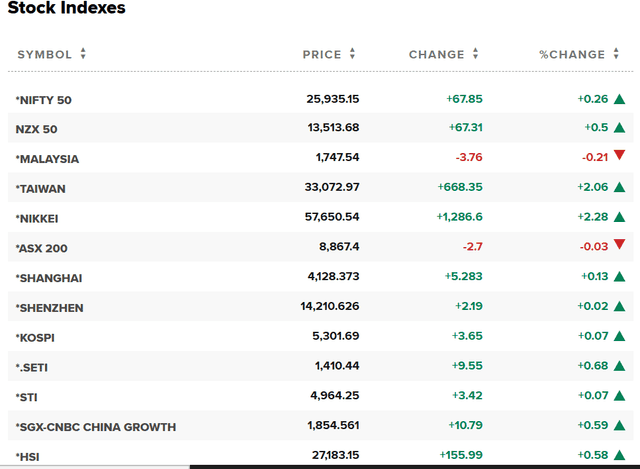Screen dimensions: 640x469
Task: Select the price 14,210.626
Action: [x=330, y=306]
